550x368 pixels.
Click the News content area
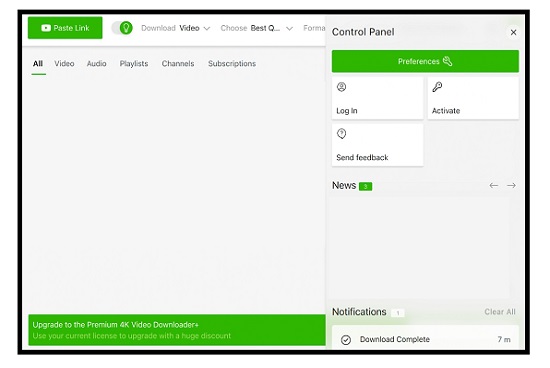[x=420, y=247]
